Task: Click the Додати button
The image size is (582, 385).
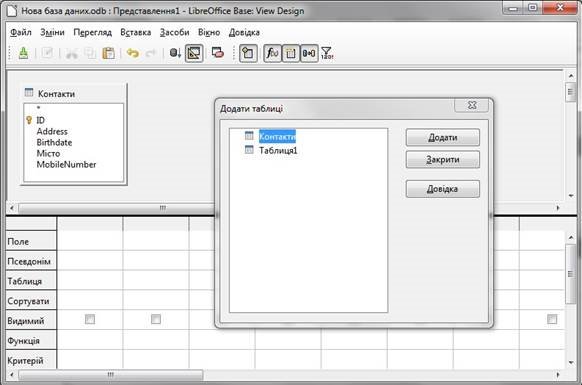Action: (442, 137)
